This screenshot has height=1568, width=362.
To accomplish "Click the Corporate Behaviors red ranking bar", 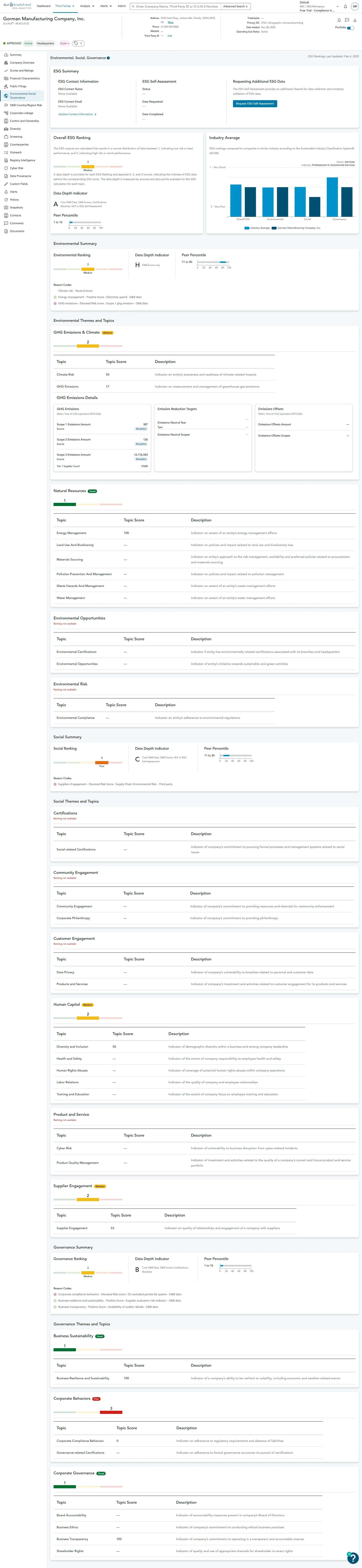I will point(111,1412).
